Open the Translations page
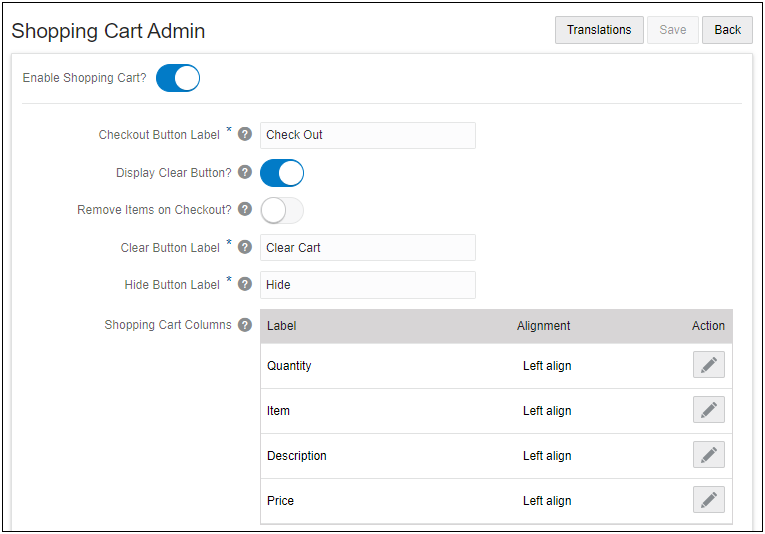The width and height of the screenshot is (765, 534). click(x=599, y=30)
